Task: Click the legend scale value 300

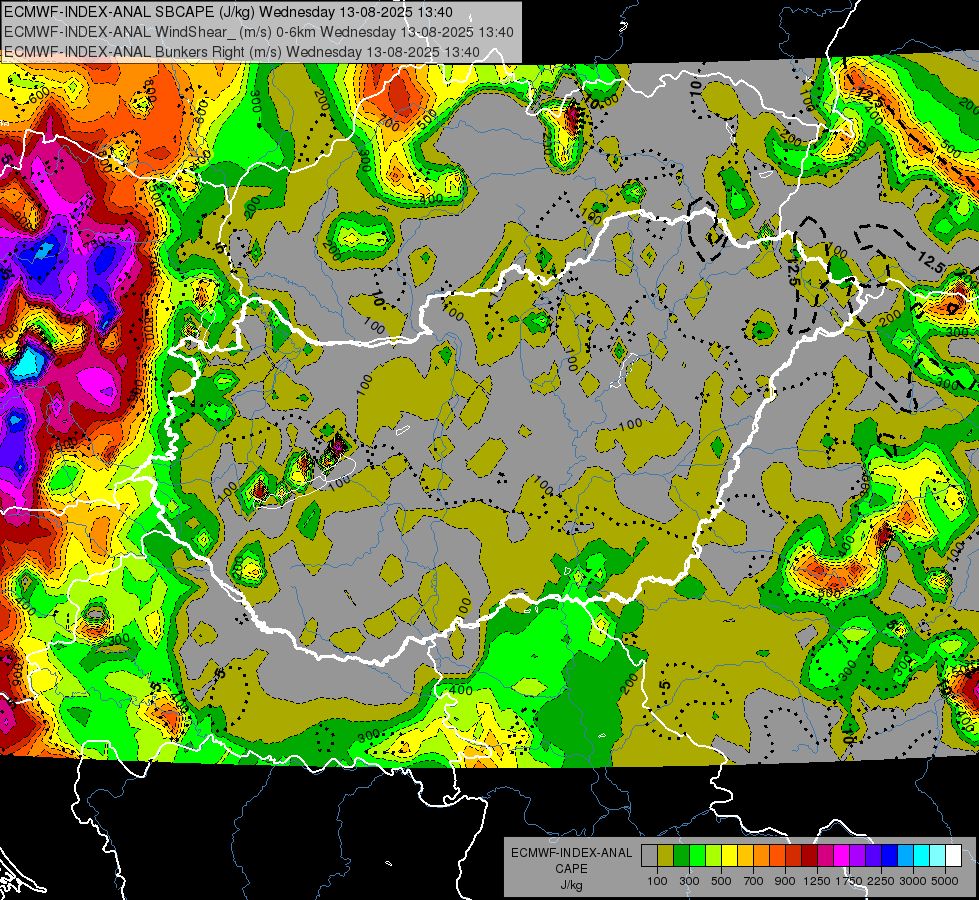Action: [x=689, y=881]
